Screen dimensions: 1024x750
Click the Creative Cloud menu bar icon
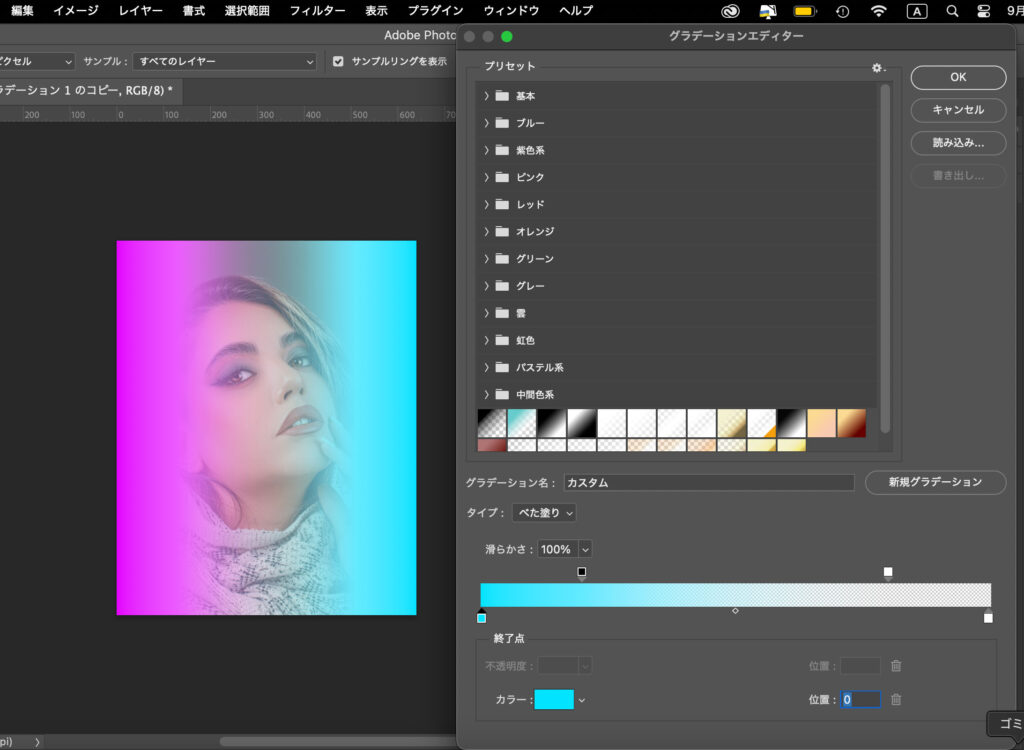tap(730, 11)
